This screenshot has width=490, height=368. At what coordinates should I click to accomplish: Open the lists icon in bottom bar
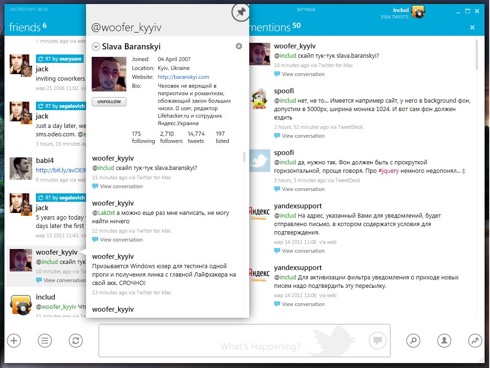click(x=45, y=341)
